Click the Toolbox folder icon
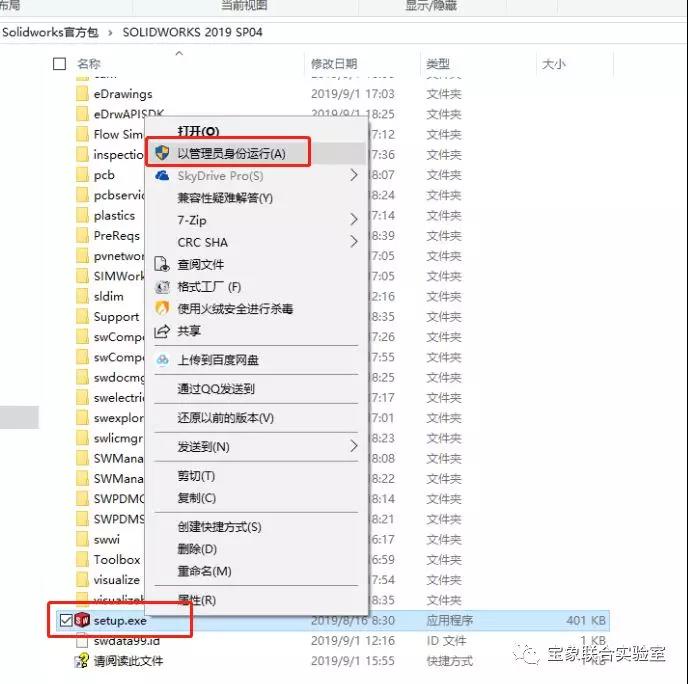The image size is (688, 684). [x=82, y=559]
